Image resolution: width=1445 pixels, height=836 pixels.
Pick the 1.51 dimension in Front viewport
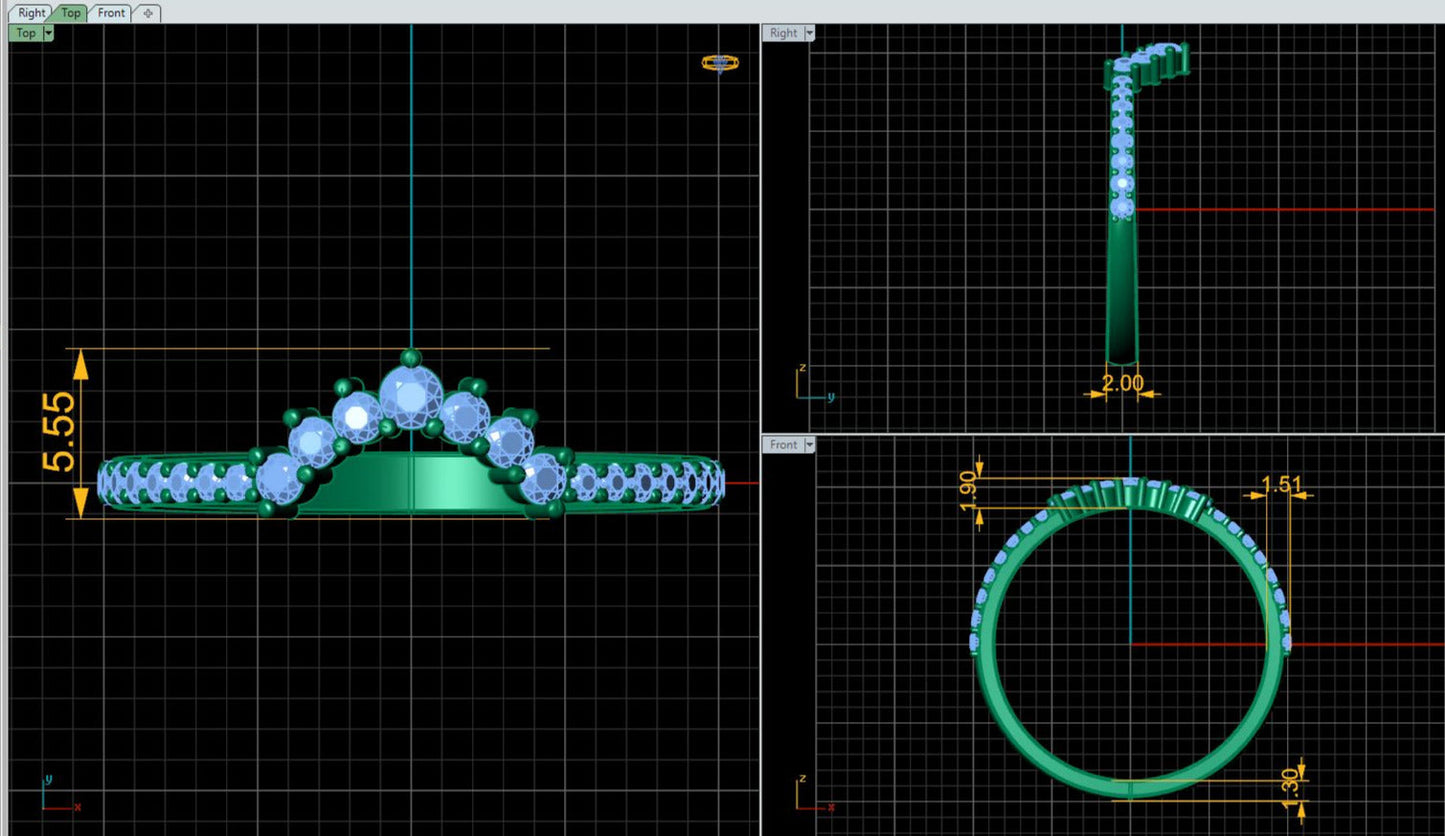point(1281,485)
